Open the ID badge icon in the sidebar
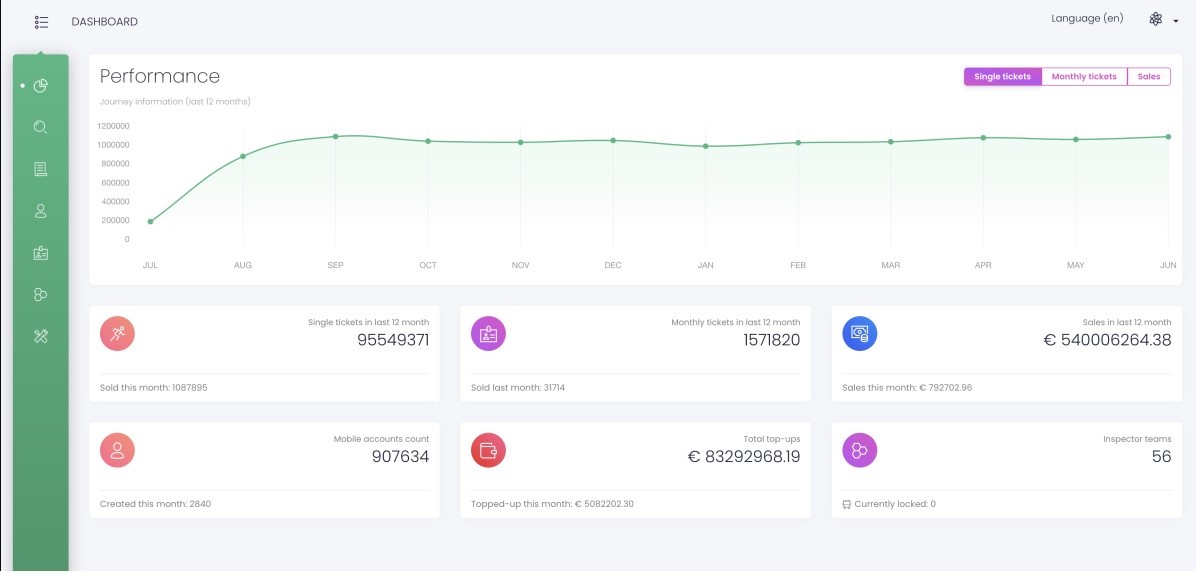This screenshot has width=1196, height=584. 40,253
